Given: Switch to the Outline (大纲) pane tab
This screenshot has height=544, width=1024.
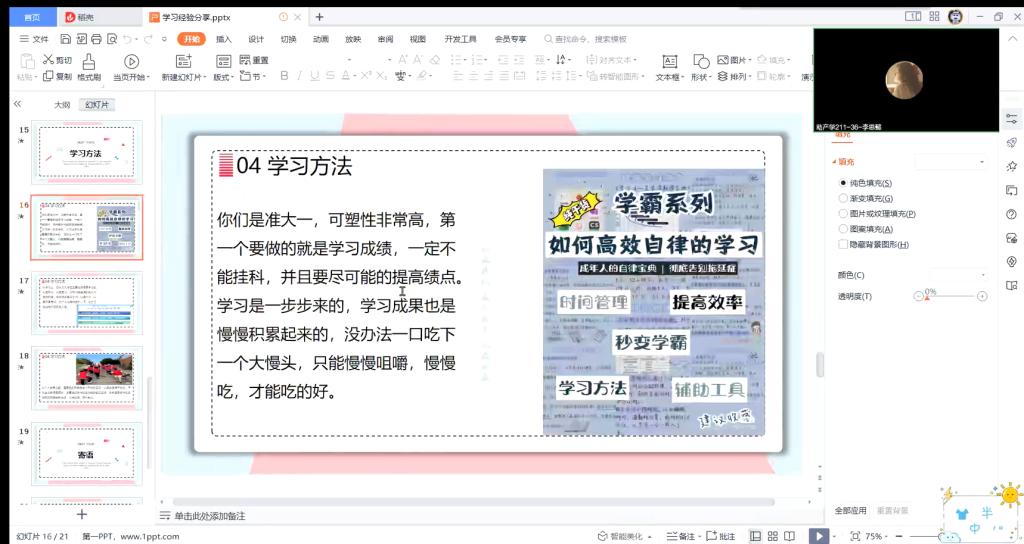Looking at the screenshot, I should click(x=62, y=104).
